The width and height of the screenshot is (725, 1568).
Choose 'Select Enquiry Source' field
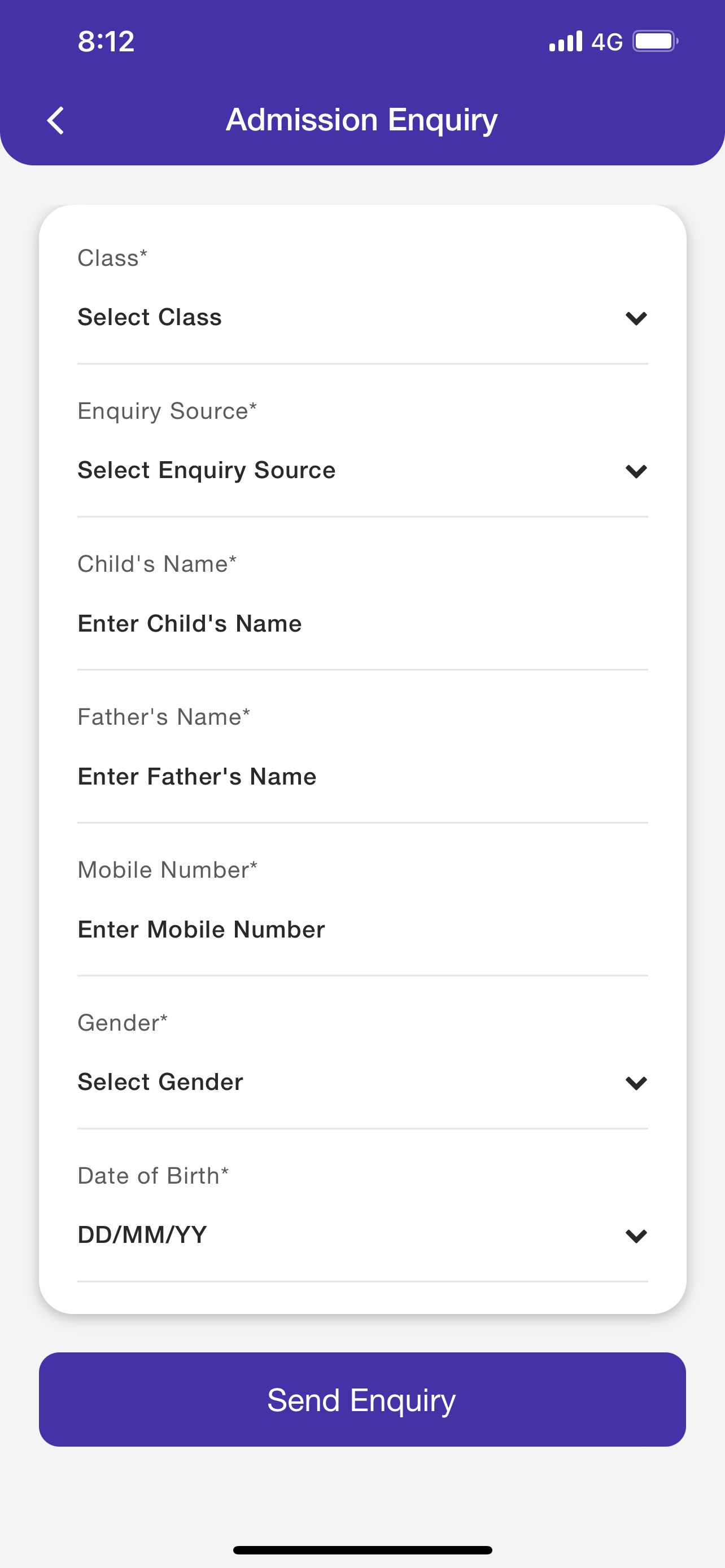tap(206, 470)
